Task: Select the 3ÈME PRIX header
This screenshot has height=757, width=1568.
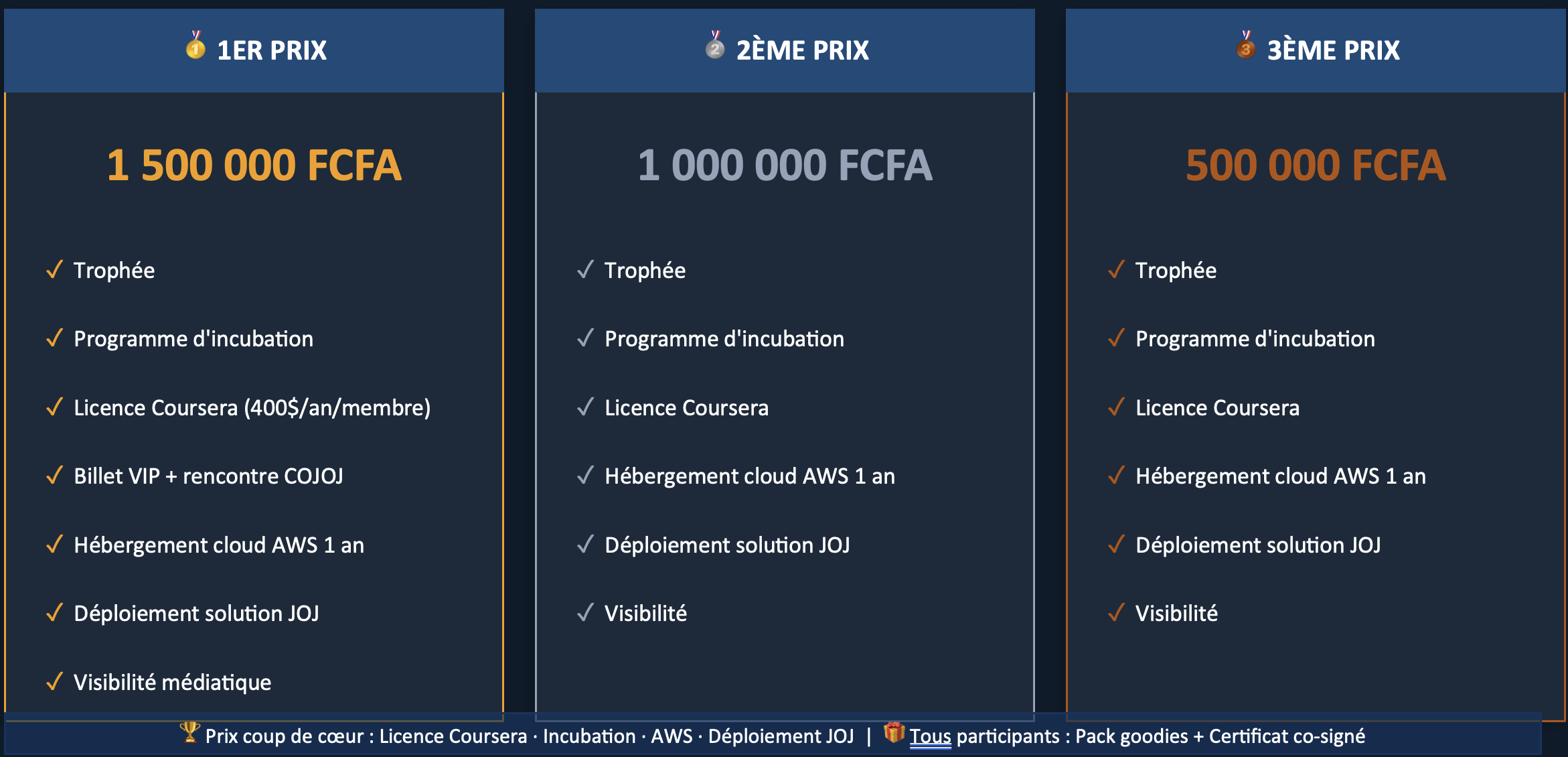Action: click(x=1333, y=50)
